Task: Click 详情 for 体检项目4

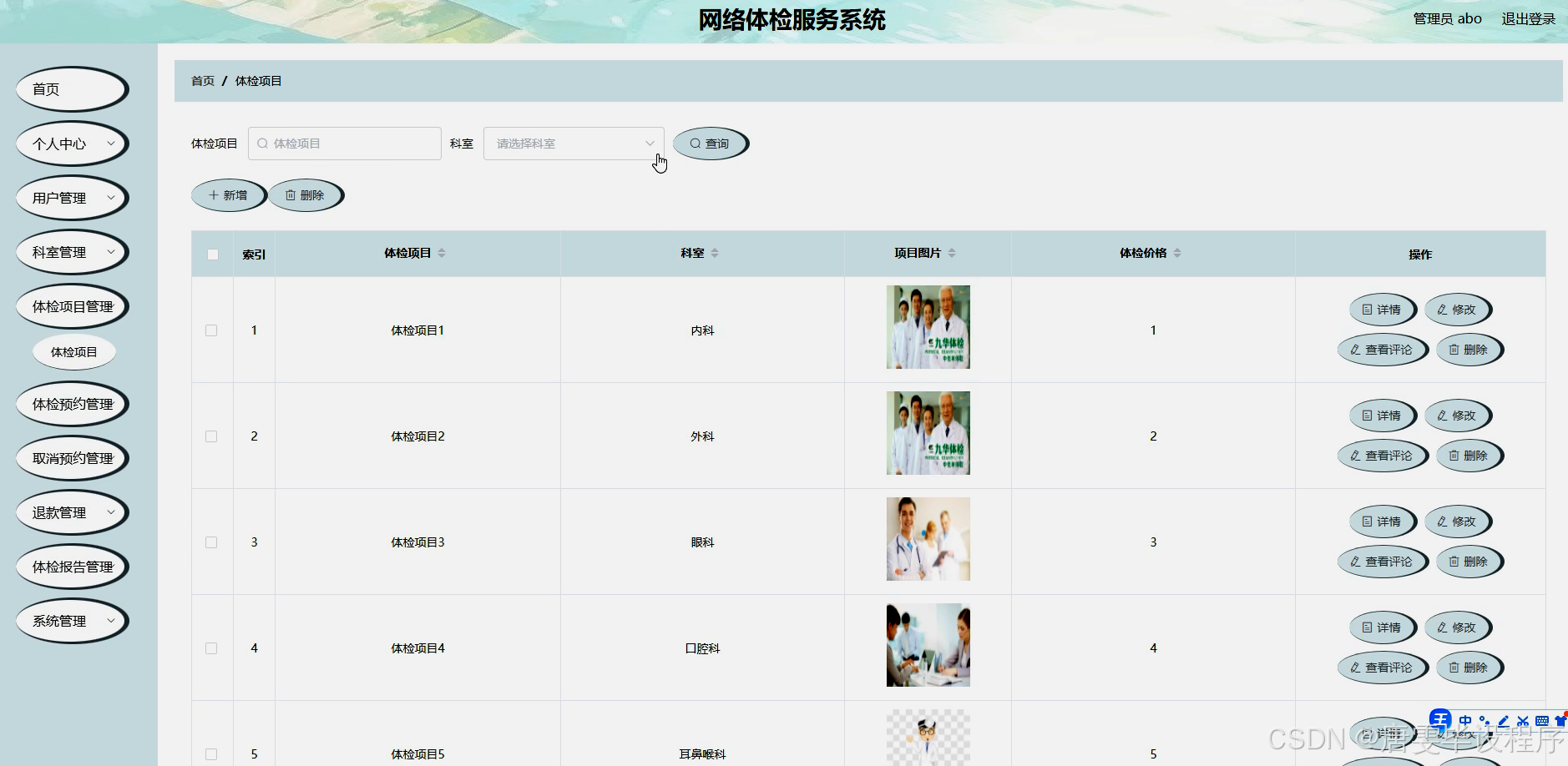Action: (1383, 627)
